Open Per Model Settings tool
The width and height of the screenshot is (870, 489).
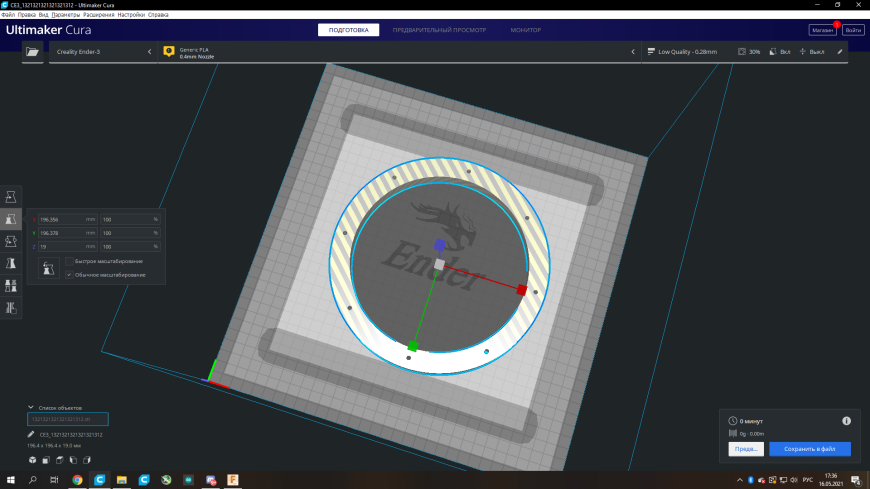pyautogui.click(x=11, y=285)
